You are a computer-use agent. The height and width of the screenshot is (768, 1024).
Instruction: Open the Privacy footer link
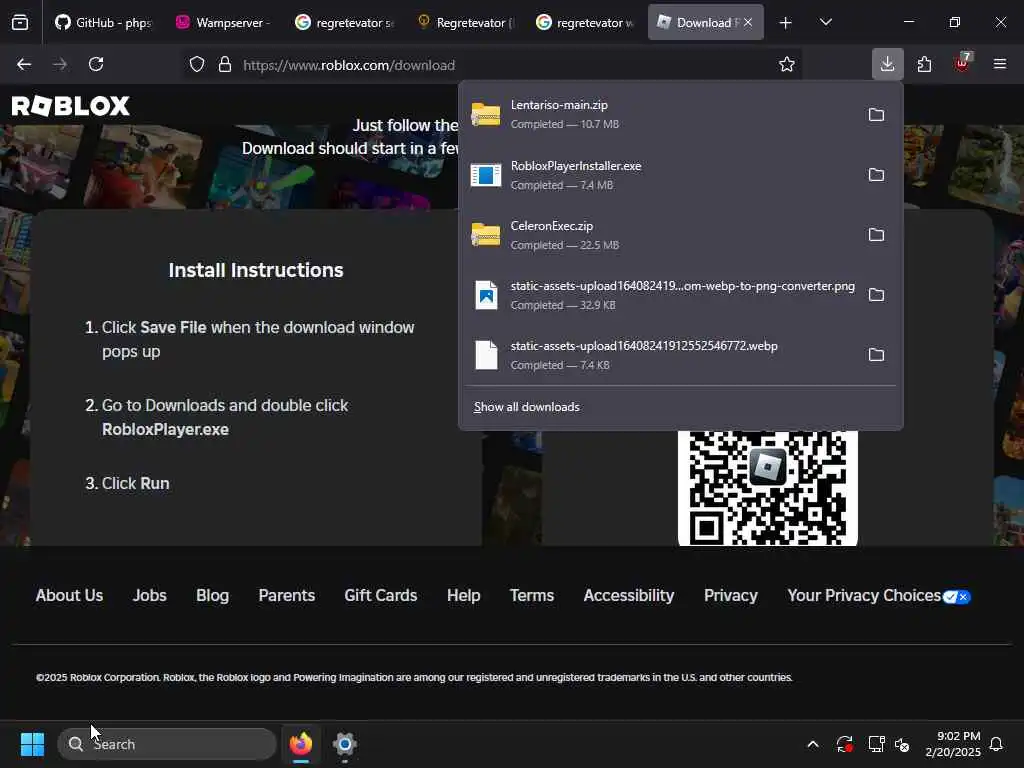click(731, 596)
